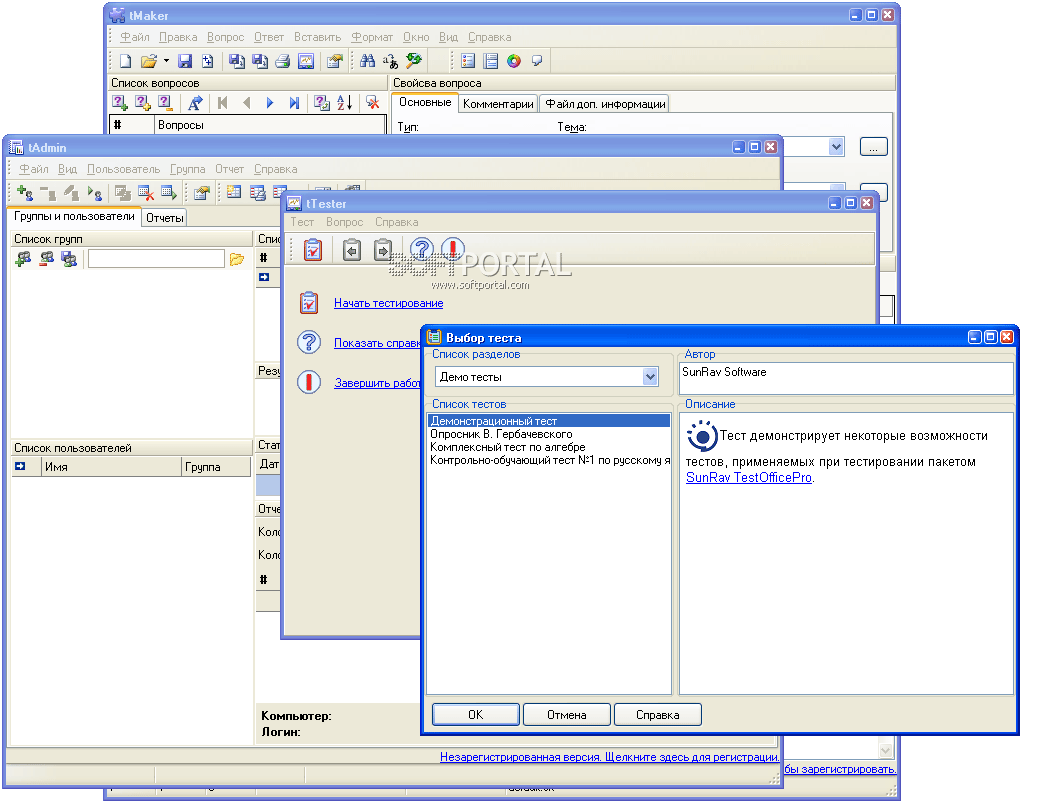
Task: Click the Группа column header in user list
Action: tap(216, 467)
